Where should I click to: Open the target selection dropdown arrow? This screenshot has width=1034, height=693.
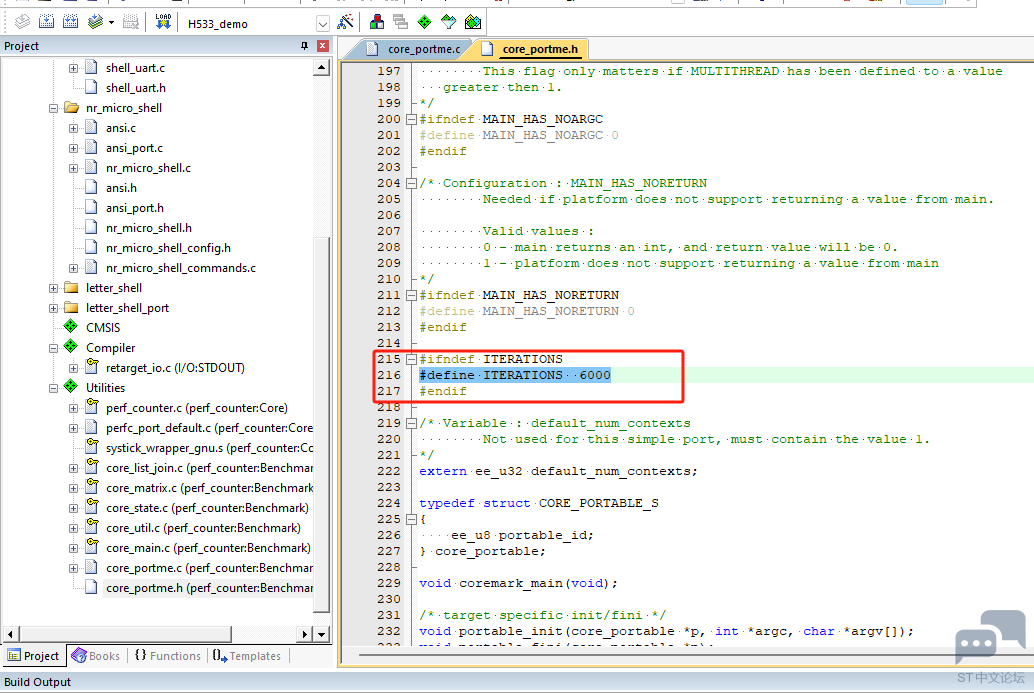(x=322, y=24)
